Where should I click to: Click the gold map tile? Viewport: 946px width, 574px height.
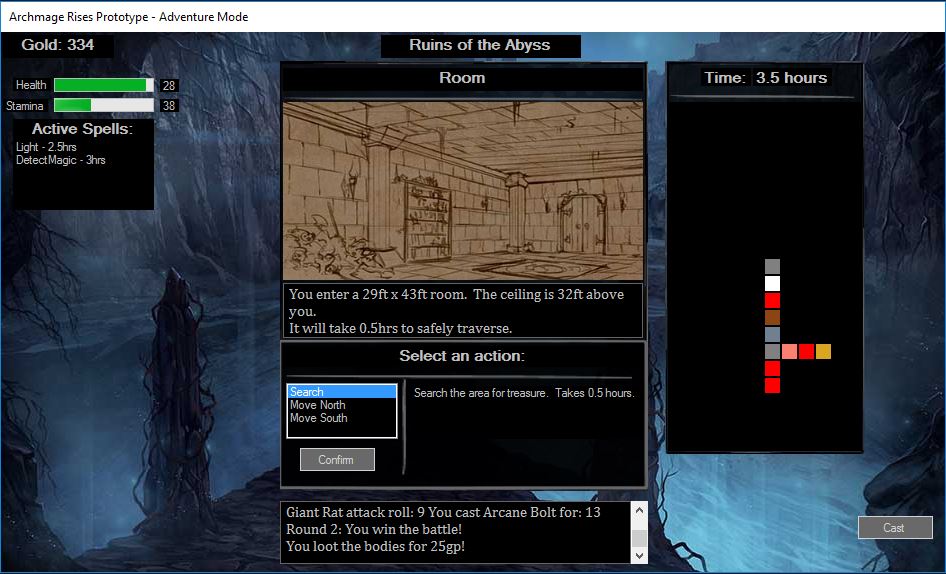[824, 351]
